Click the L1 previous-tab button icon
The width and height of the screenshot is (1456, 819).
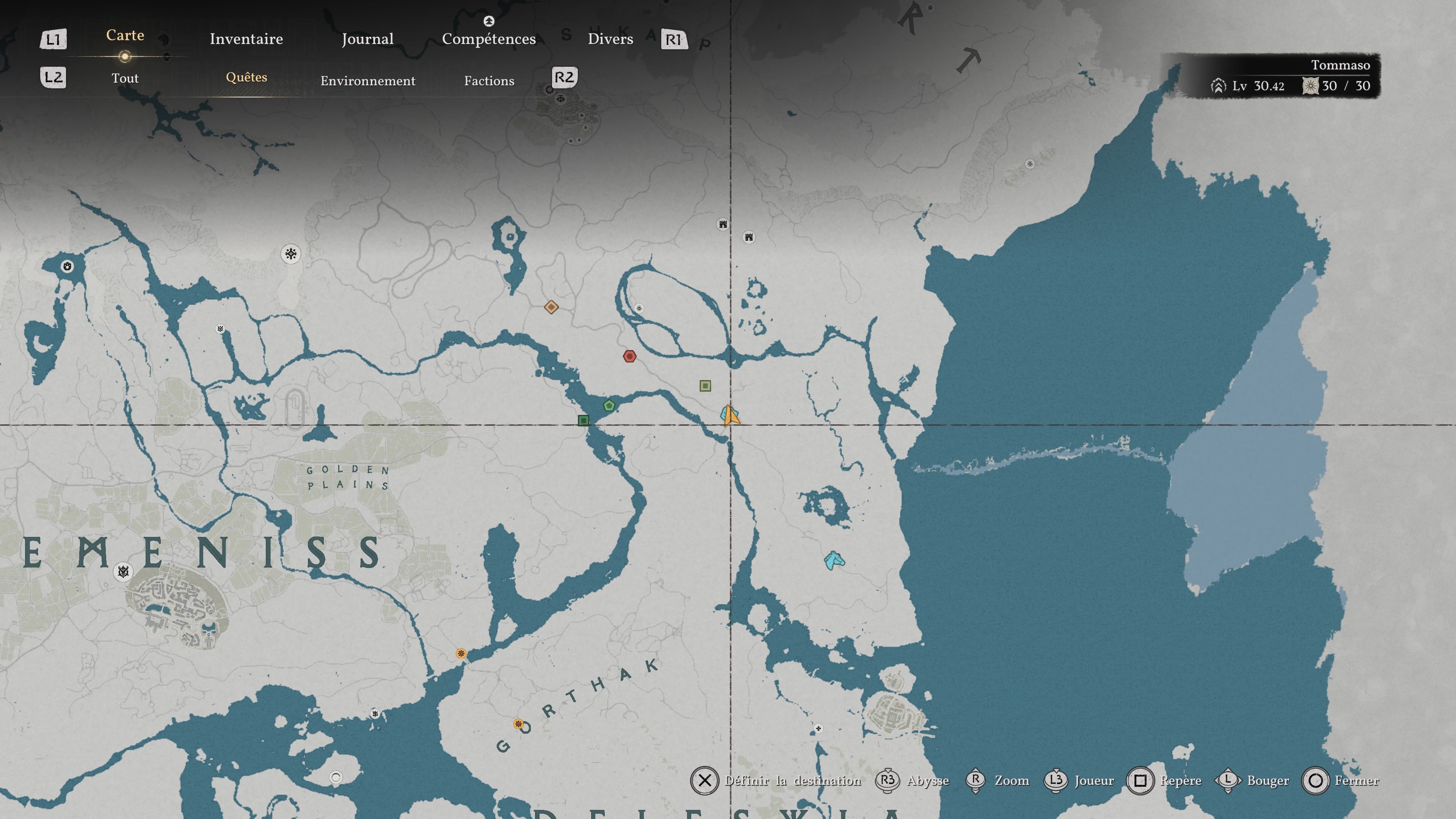click(x=53, y=39)
